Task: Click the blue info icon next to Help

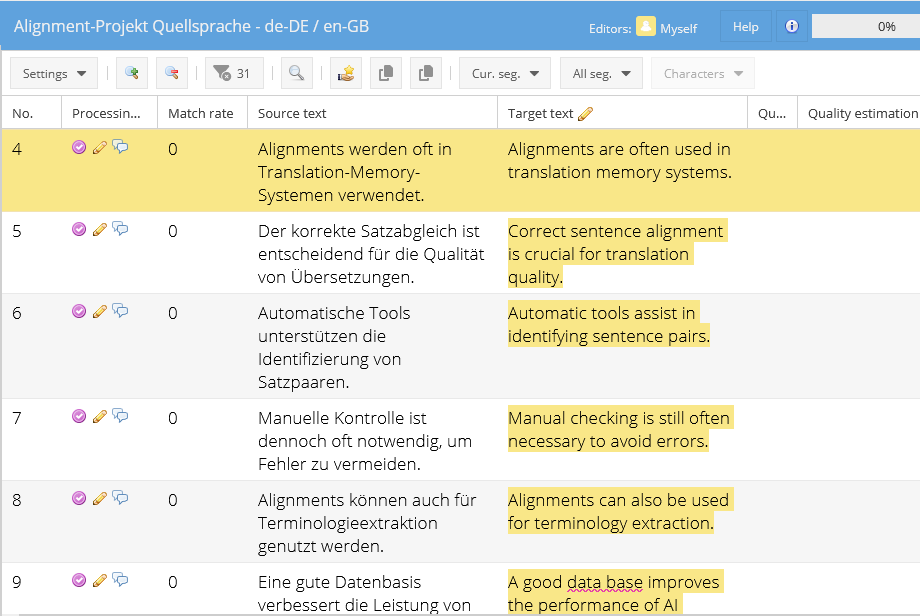Action: [x=792, y=27]
